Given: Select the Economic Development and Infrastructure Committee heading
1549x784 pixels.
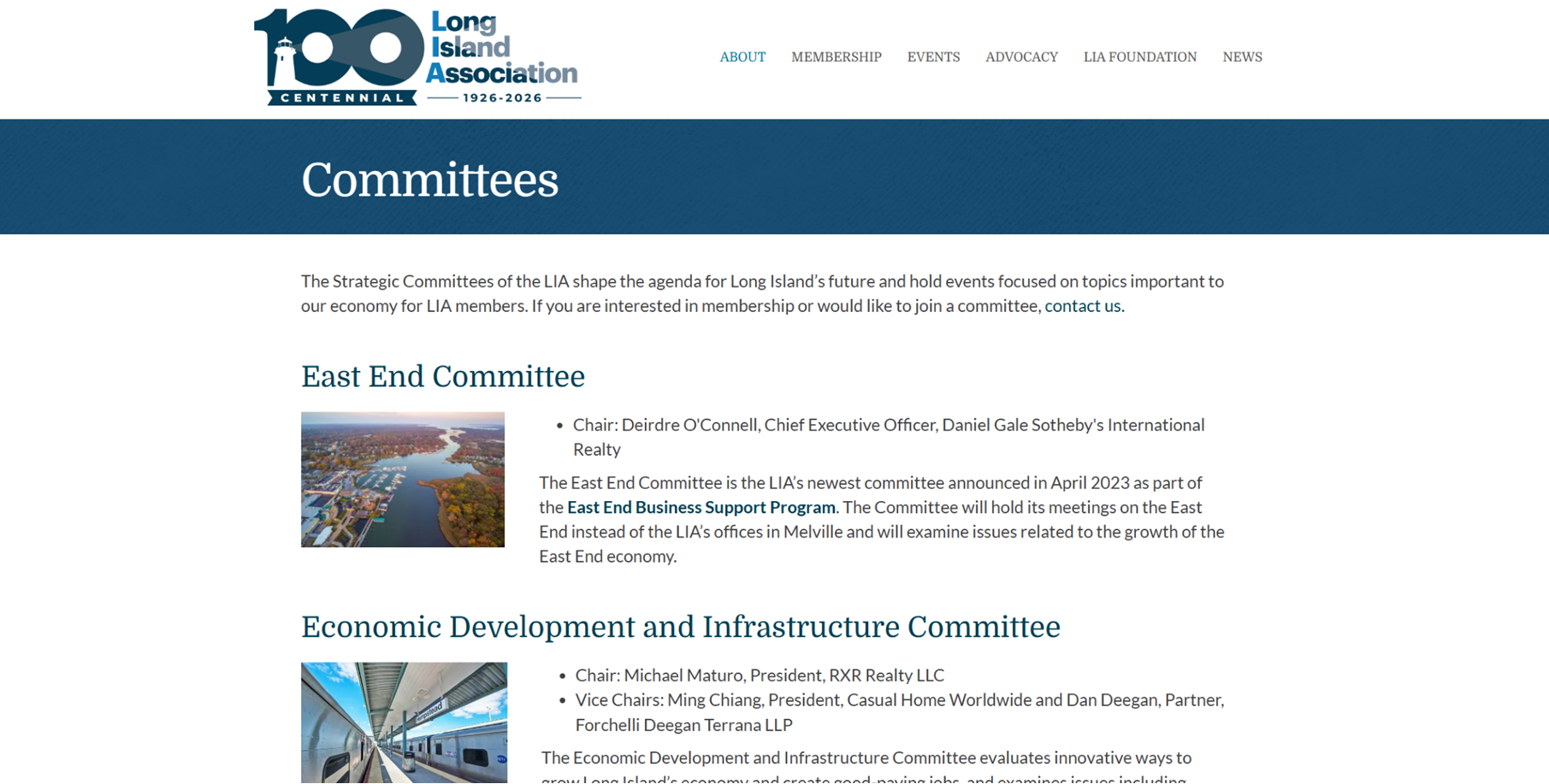Looking at the screenshot, I should coord(681,628).
